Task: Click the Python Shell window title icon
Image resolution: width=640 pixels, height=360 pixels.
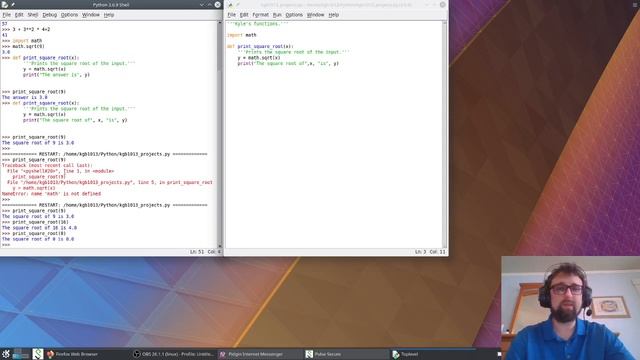Action: tap(4, 4)
